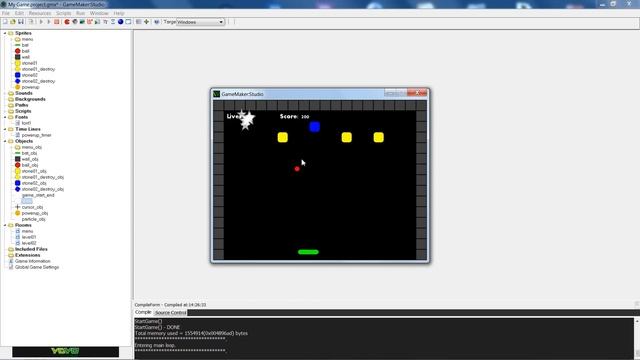Viewport: 640px width, 360px height.
Task: Open the Target platform dropdown
Action: pyautogui.click(x=200, y=22)
